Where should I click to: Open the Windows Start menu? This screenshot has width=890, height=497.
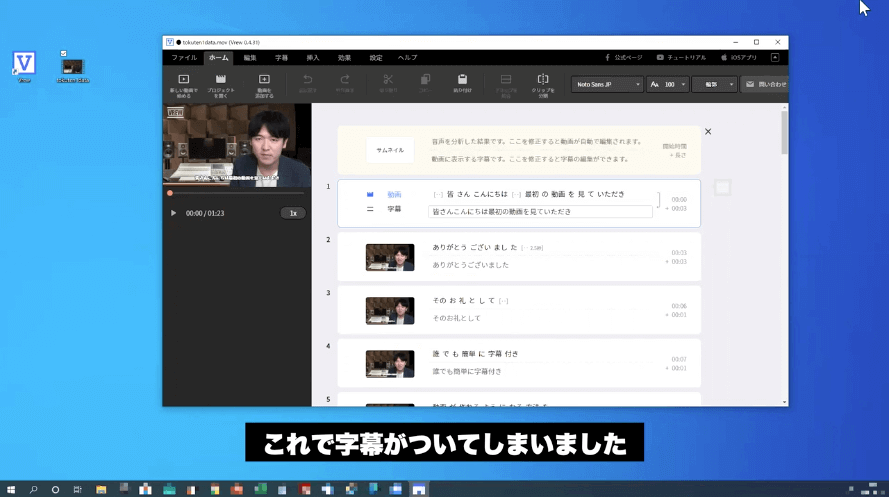(11, 489)
